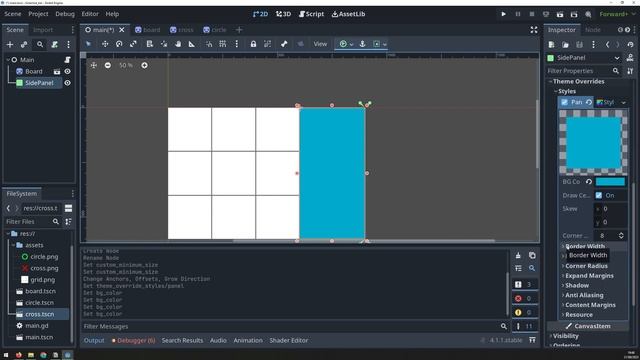Open the Shader Editor bottom panel

[x=289, y=340]
